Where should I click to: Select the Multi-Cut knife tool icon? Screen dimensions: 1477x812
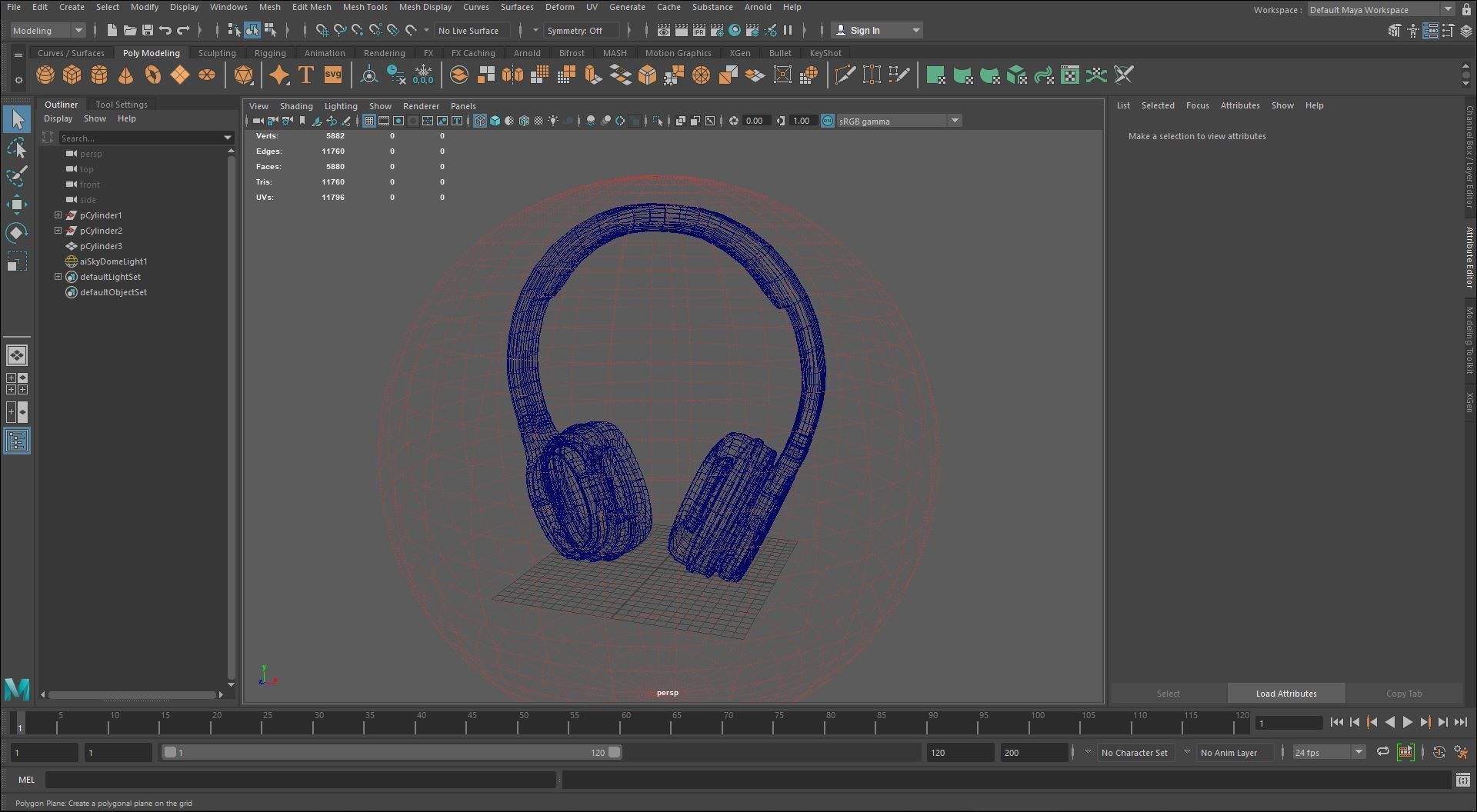(x=845, y=75)
